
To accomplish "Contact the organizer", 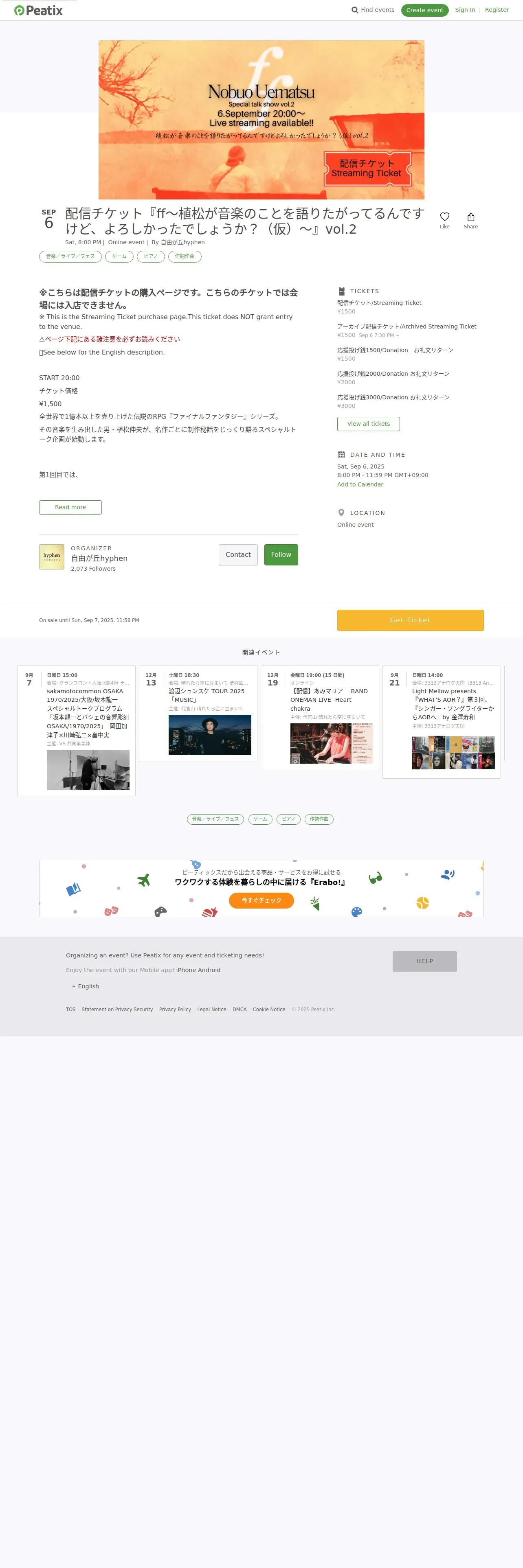I will 238,554.
